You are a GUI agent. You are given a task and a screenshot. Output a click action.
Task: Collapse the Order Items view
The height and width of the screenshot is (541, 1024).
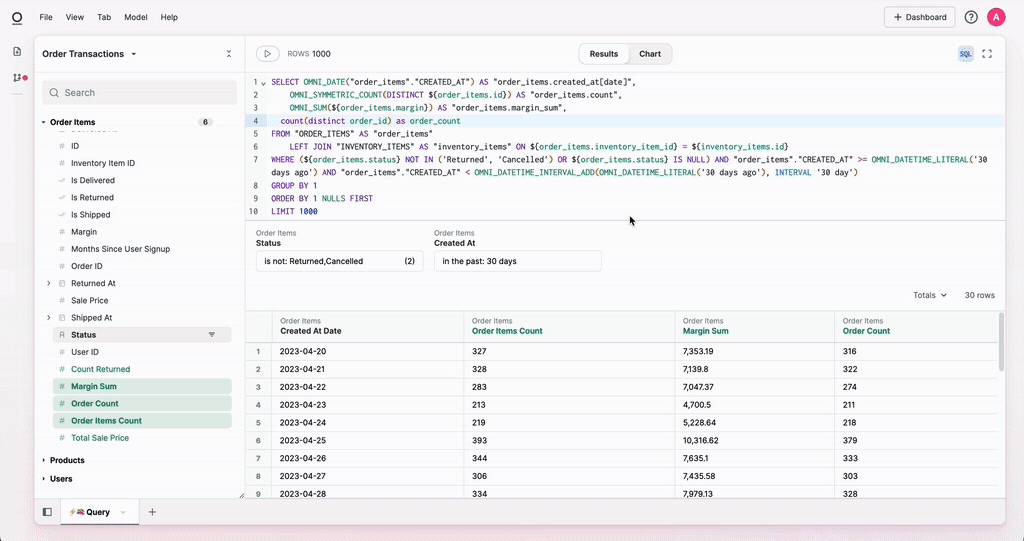pos(44,122)
